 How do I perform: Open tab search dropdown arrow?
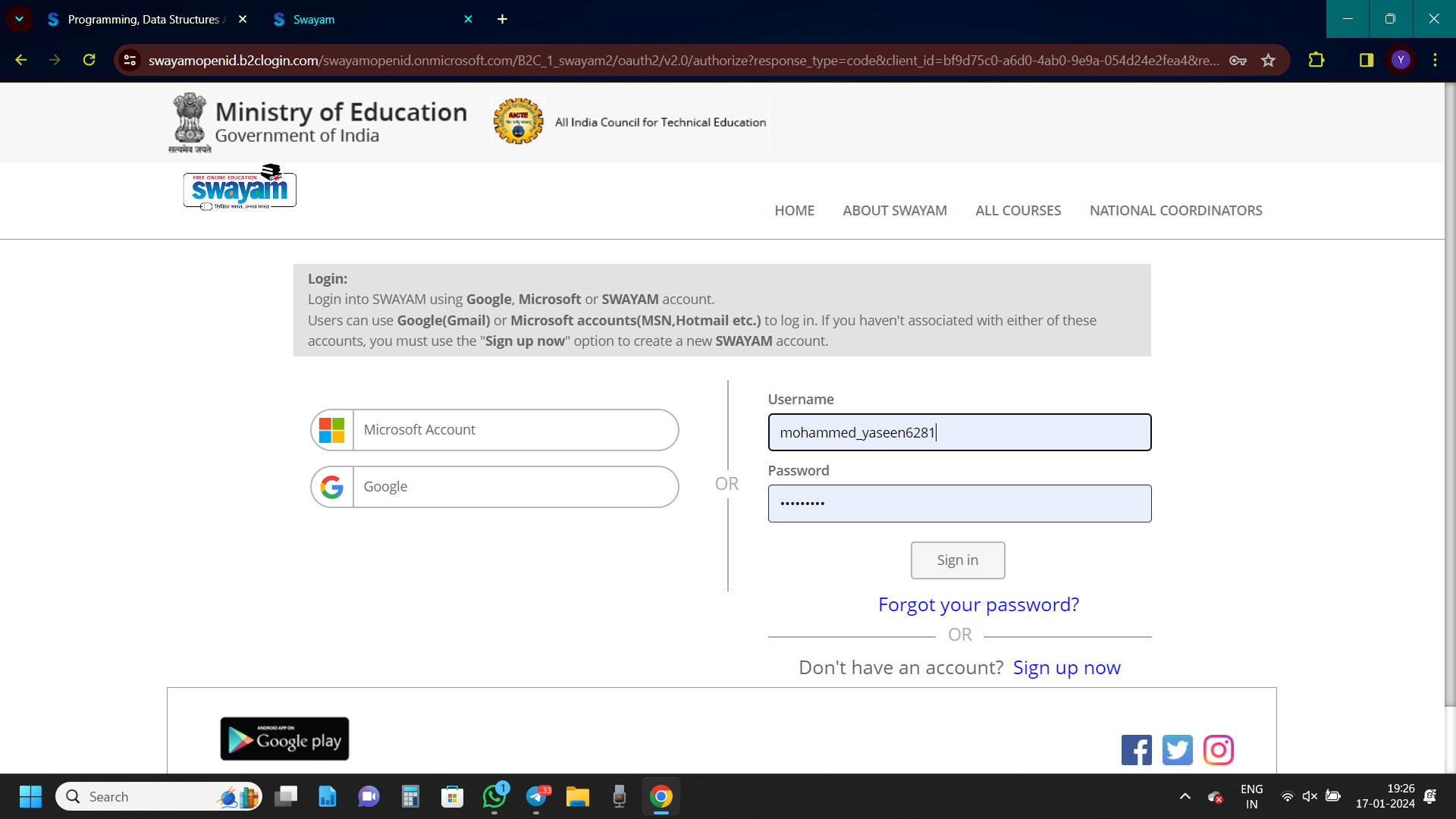(19, 19)
